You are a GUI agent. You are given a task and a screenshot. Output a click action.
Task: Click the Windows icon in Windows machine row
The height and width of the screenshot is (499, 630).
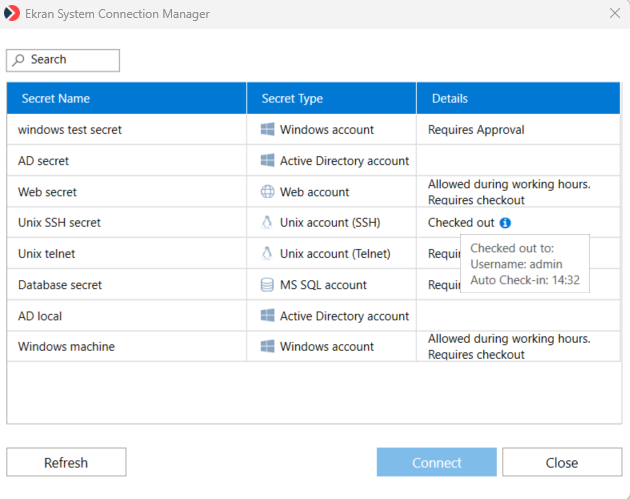pos(267,347)
